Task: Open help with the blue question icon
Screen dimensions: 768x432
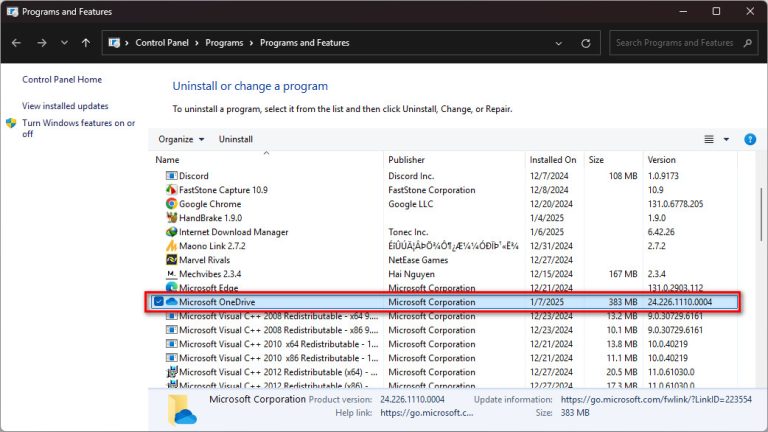Action: [750, 140]
